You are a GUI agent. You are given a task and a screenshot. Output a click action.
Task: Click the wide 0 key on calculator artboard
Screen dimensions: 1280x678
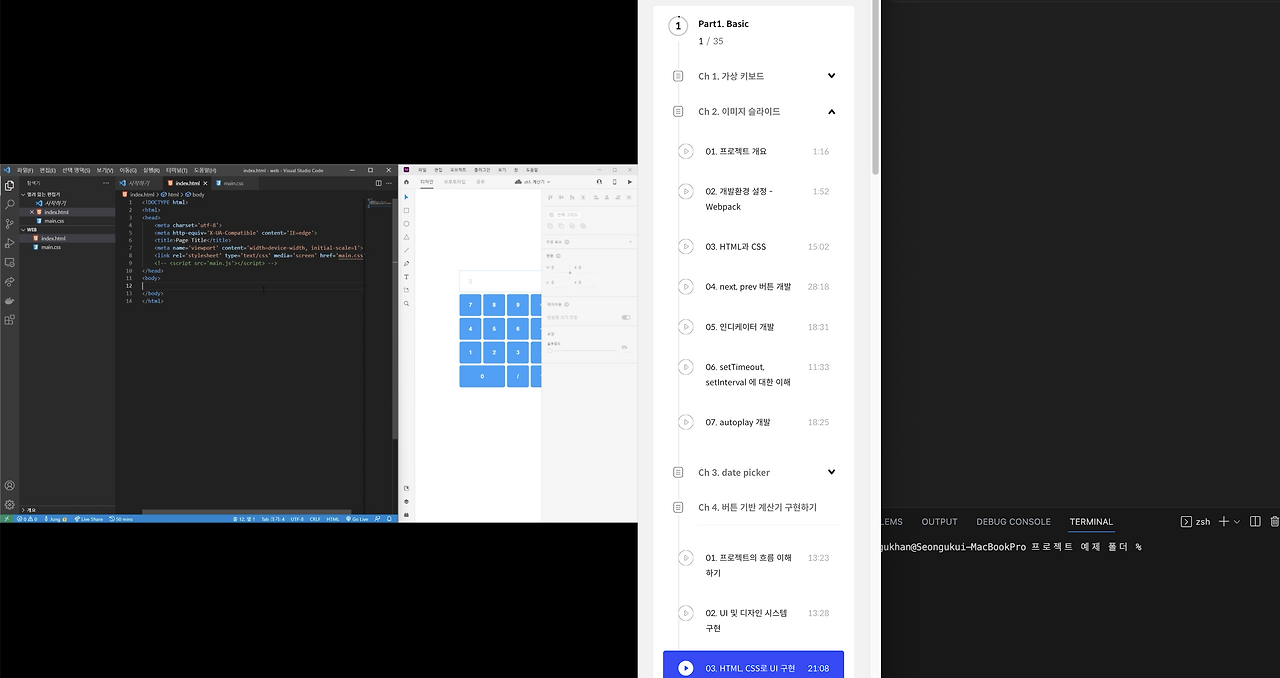[x=482, y=376]
